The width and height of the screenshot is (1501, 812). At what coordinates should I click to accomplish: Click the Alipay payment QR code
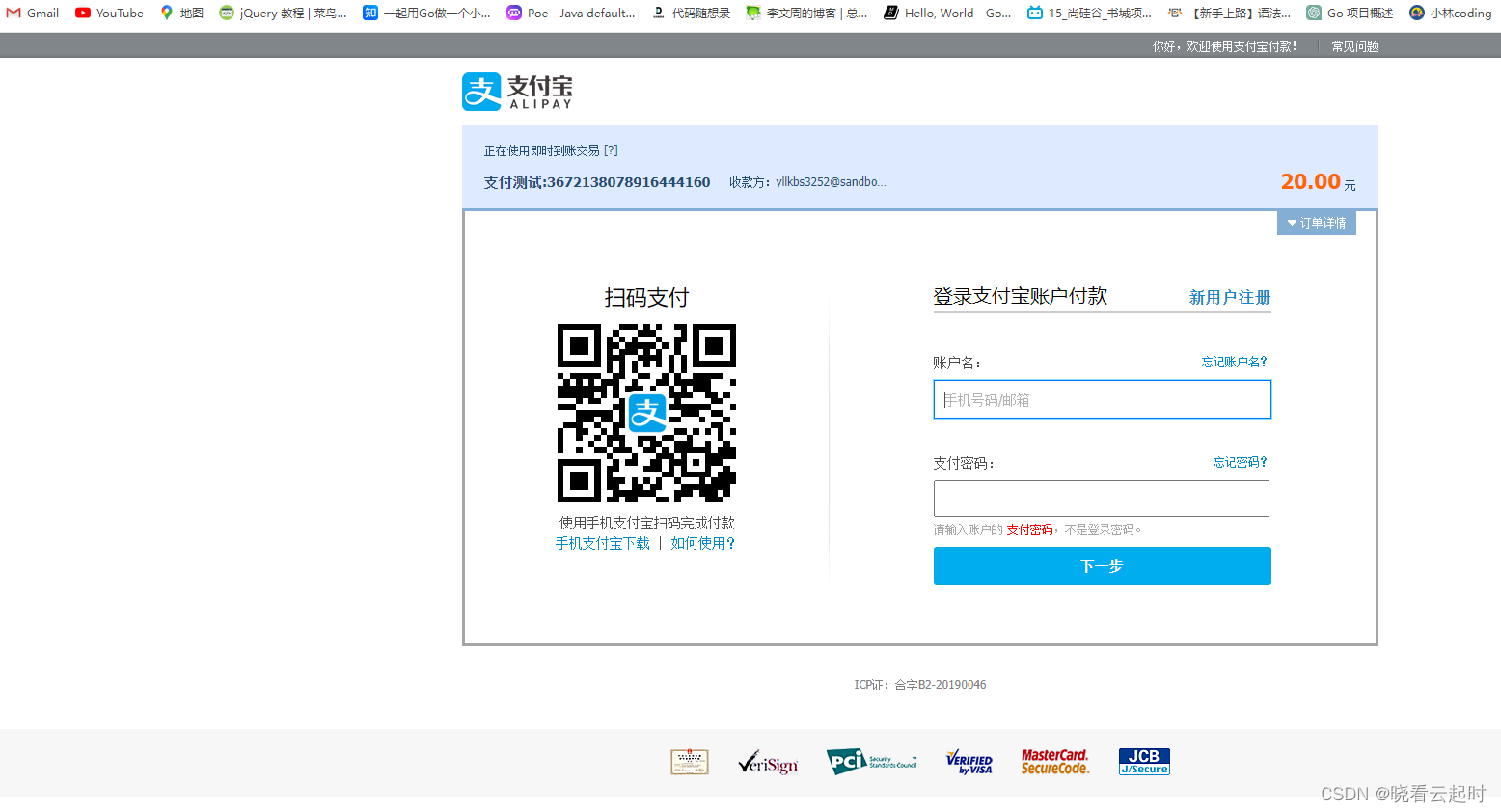tap(646, 413)
